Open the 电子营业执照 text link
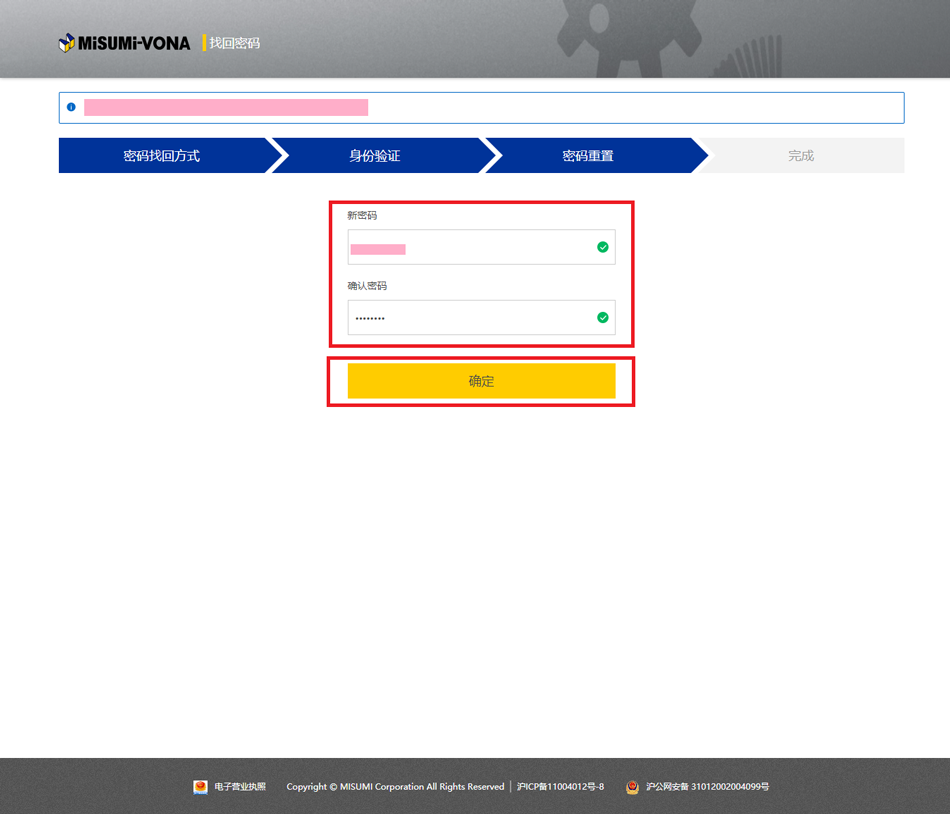This screenshot has width=950, height=814. pos(240,787)
